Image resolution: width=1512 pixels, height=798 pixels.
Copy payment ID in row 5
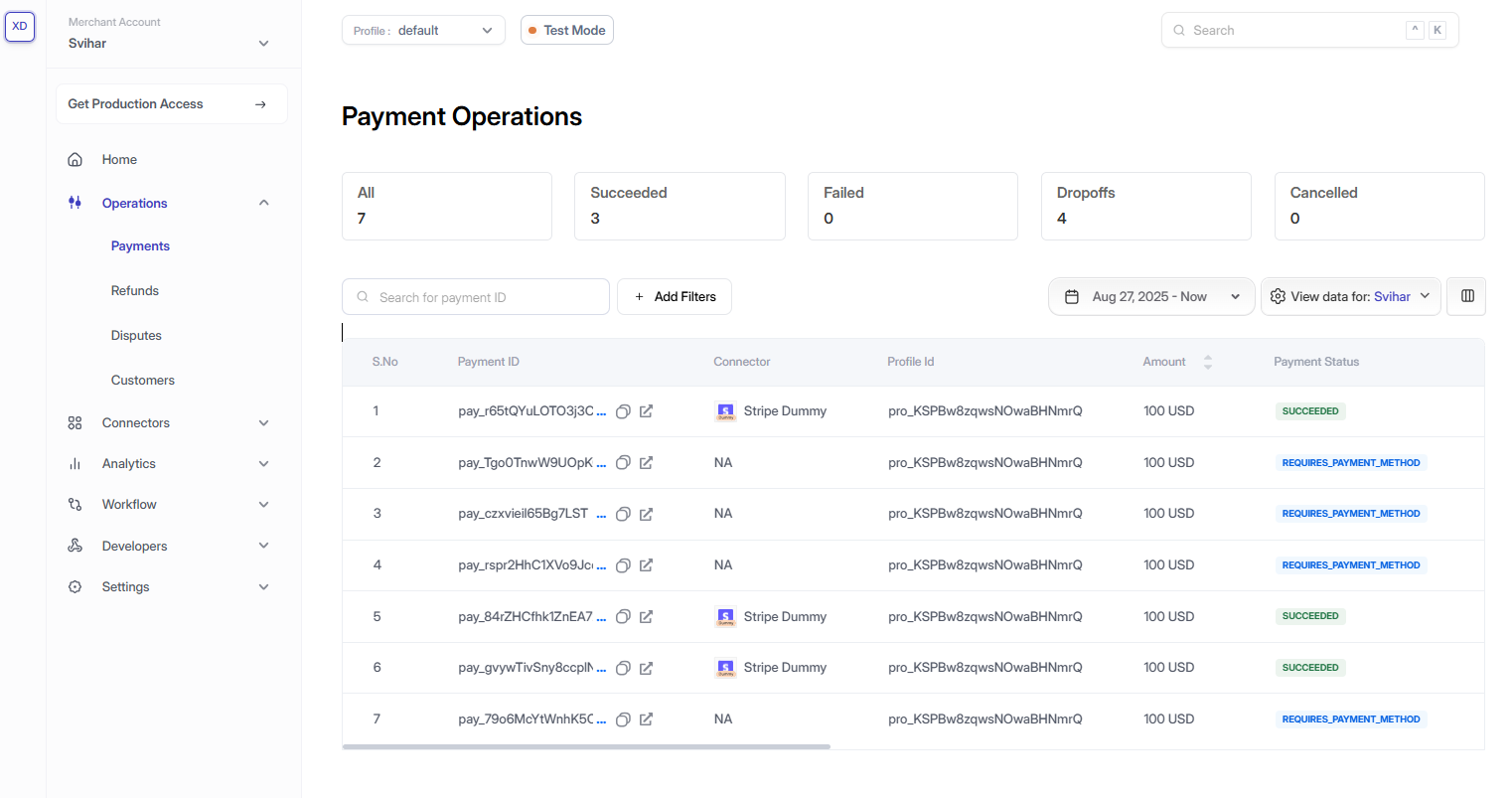[x=623, y=617]
